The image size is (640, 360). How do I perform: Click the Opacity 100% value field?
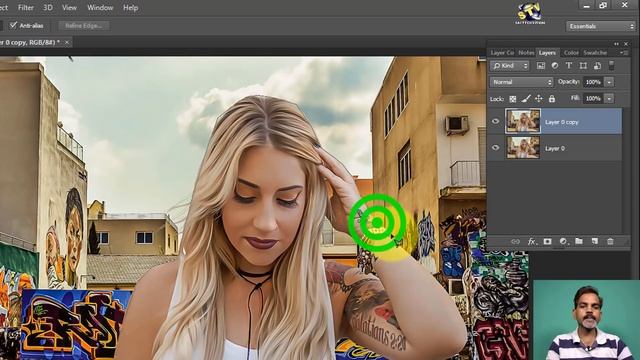click(593, 82)
